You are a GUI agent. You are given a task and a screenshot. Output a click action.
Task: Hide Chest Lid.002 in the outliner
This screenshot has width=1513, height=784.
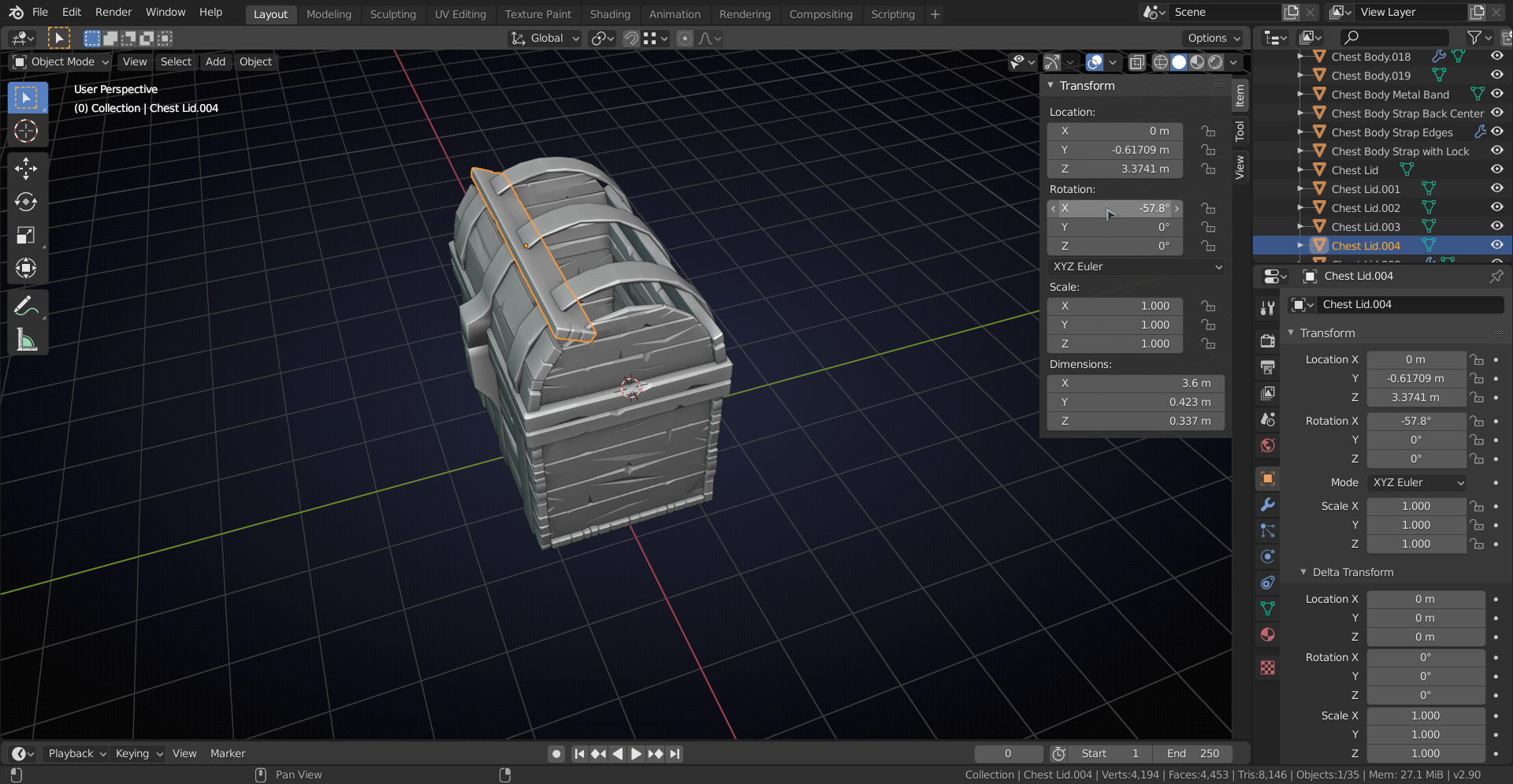coord(1496,207)
